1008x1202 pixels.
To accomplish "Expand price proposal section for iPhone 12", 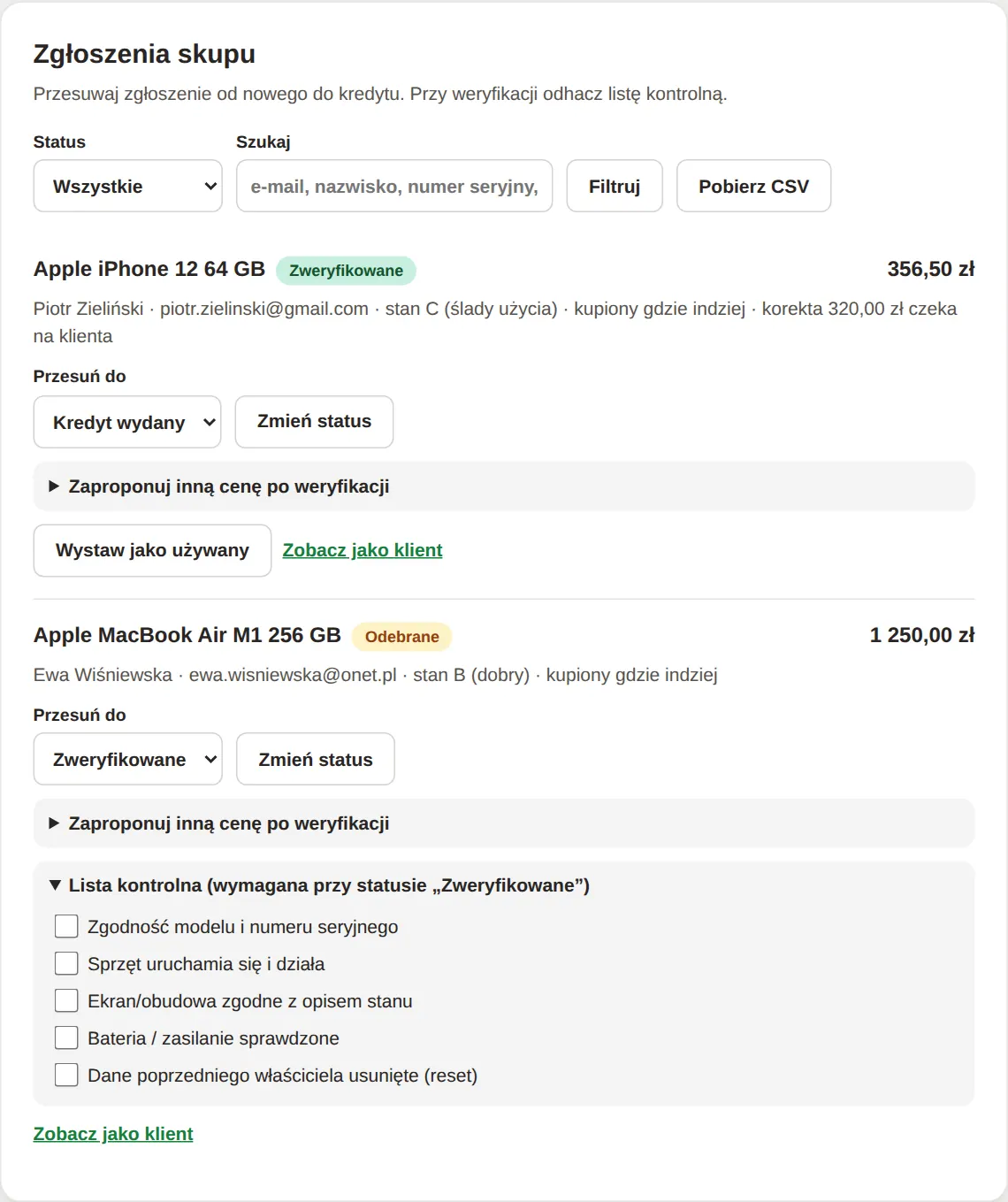I will point(504,486).
